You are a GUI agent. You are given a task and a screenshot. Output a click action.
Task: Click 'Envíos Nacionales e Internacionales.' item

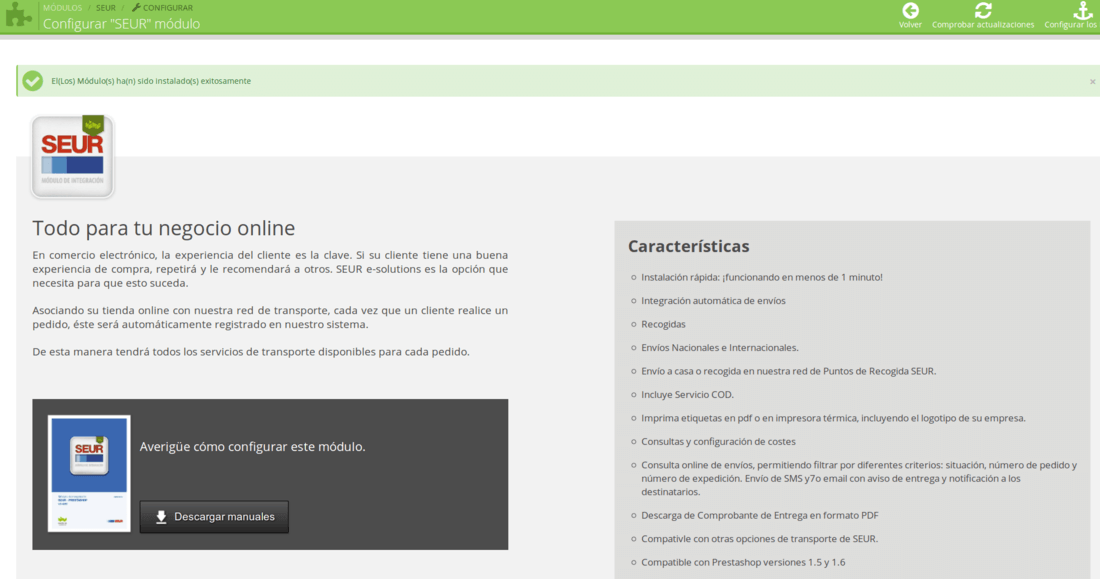720,347
